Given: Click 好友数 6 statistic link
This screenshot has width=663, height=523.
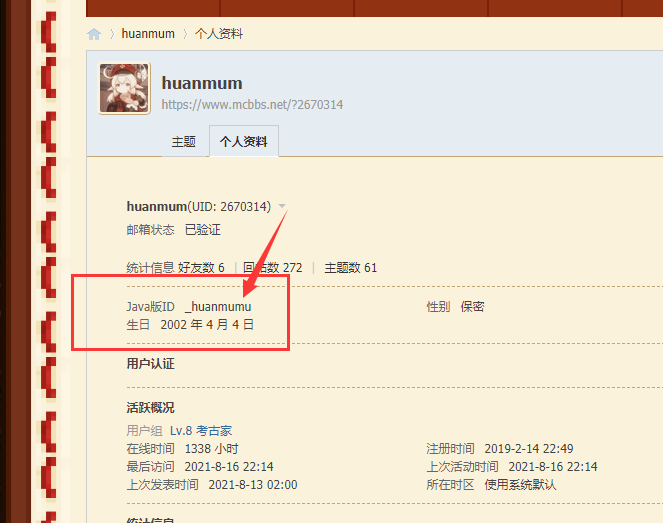Looking at the screenshot, I should pyautogui.click(x=201, y=268).
